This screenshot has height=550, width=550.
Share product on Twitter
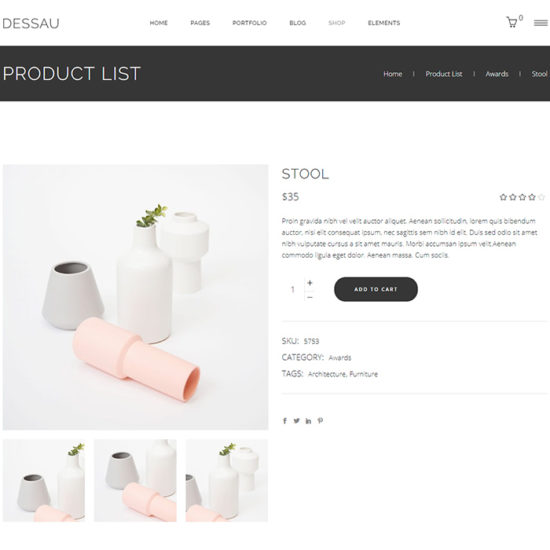coord(296,421)
